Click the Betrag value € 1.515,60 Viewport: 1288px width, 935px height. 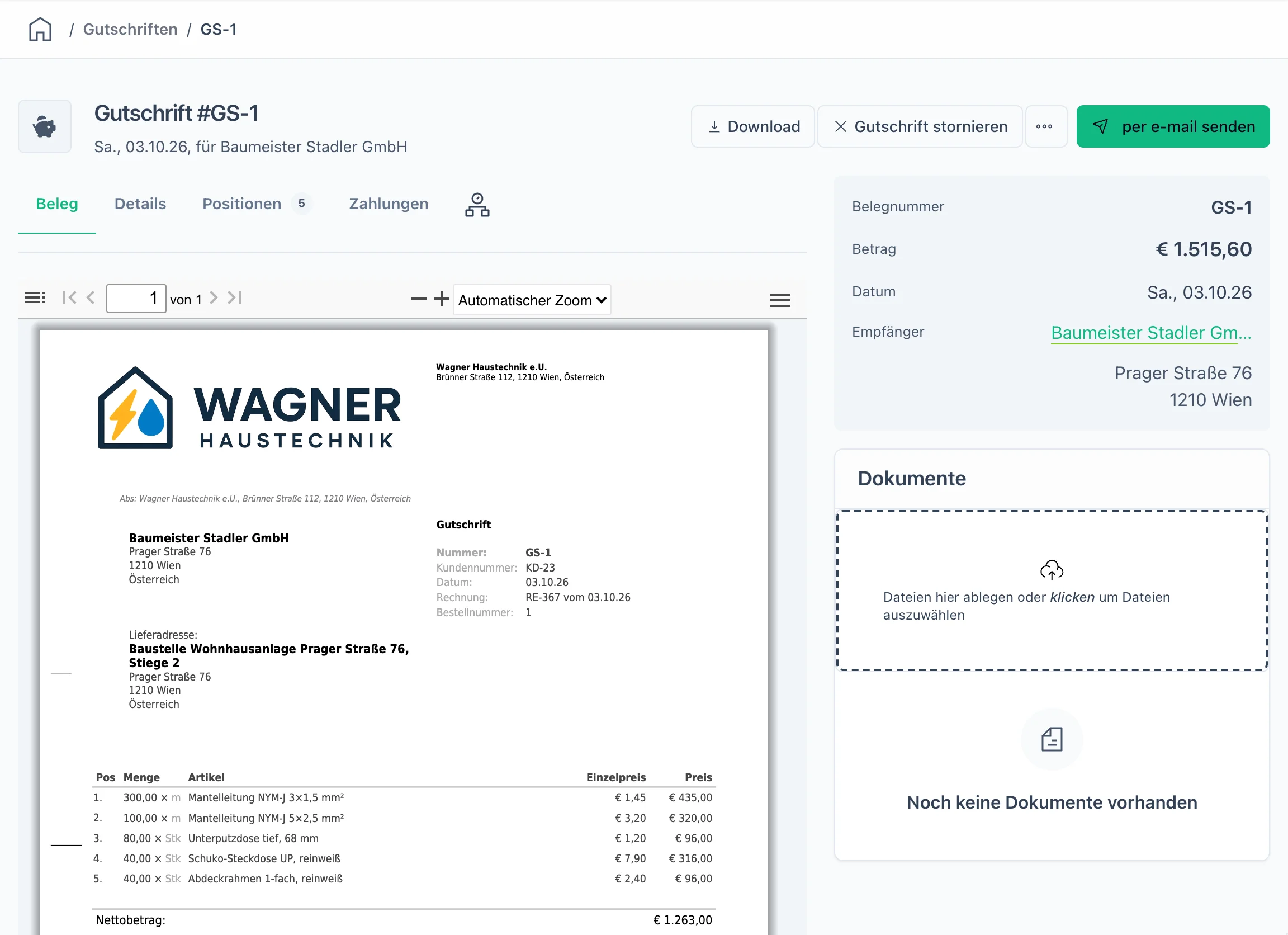(1204, 249)
